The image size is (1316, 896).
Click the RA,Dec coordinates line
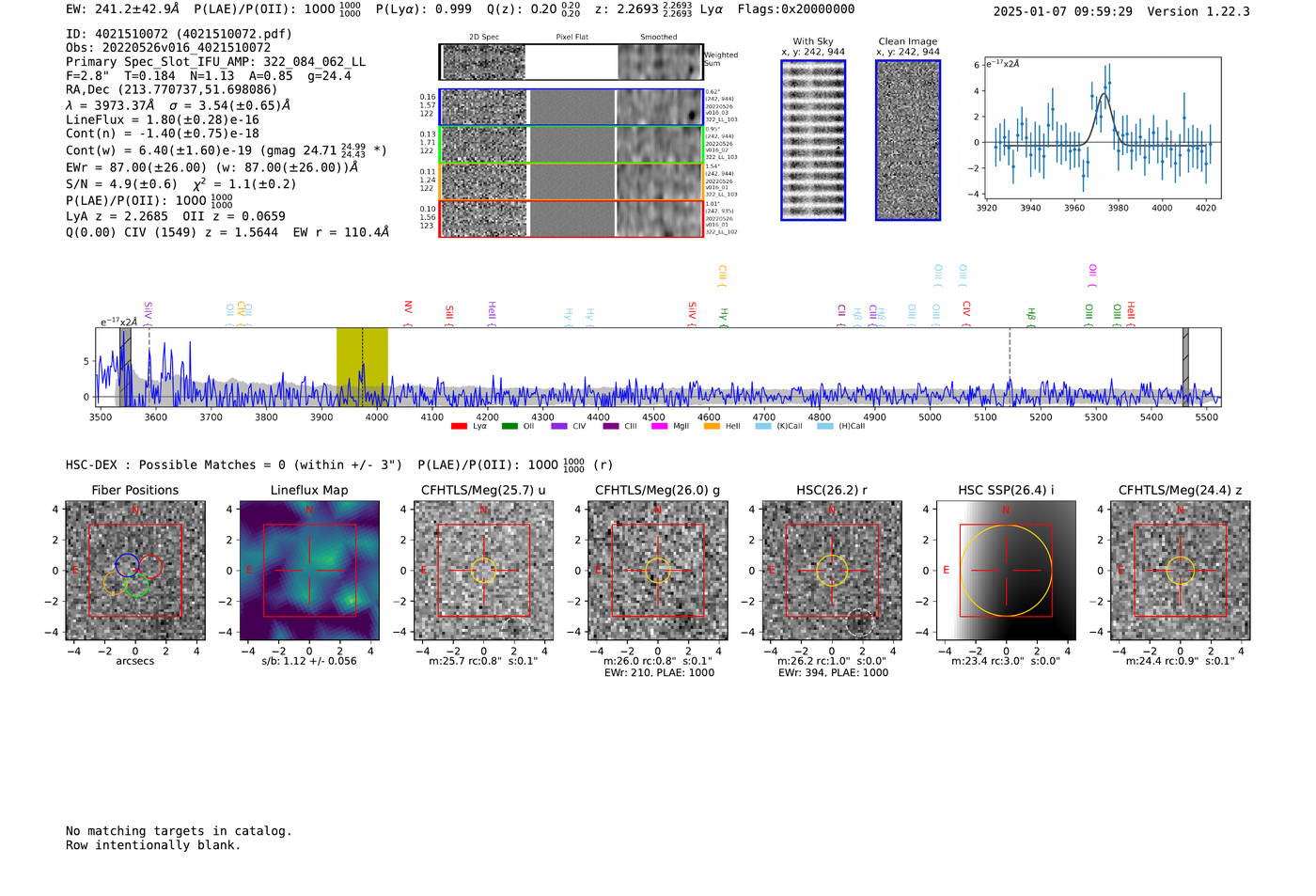172,90
